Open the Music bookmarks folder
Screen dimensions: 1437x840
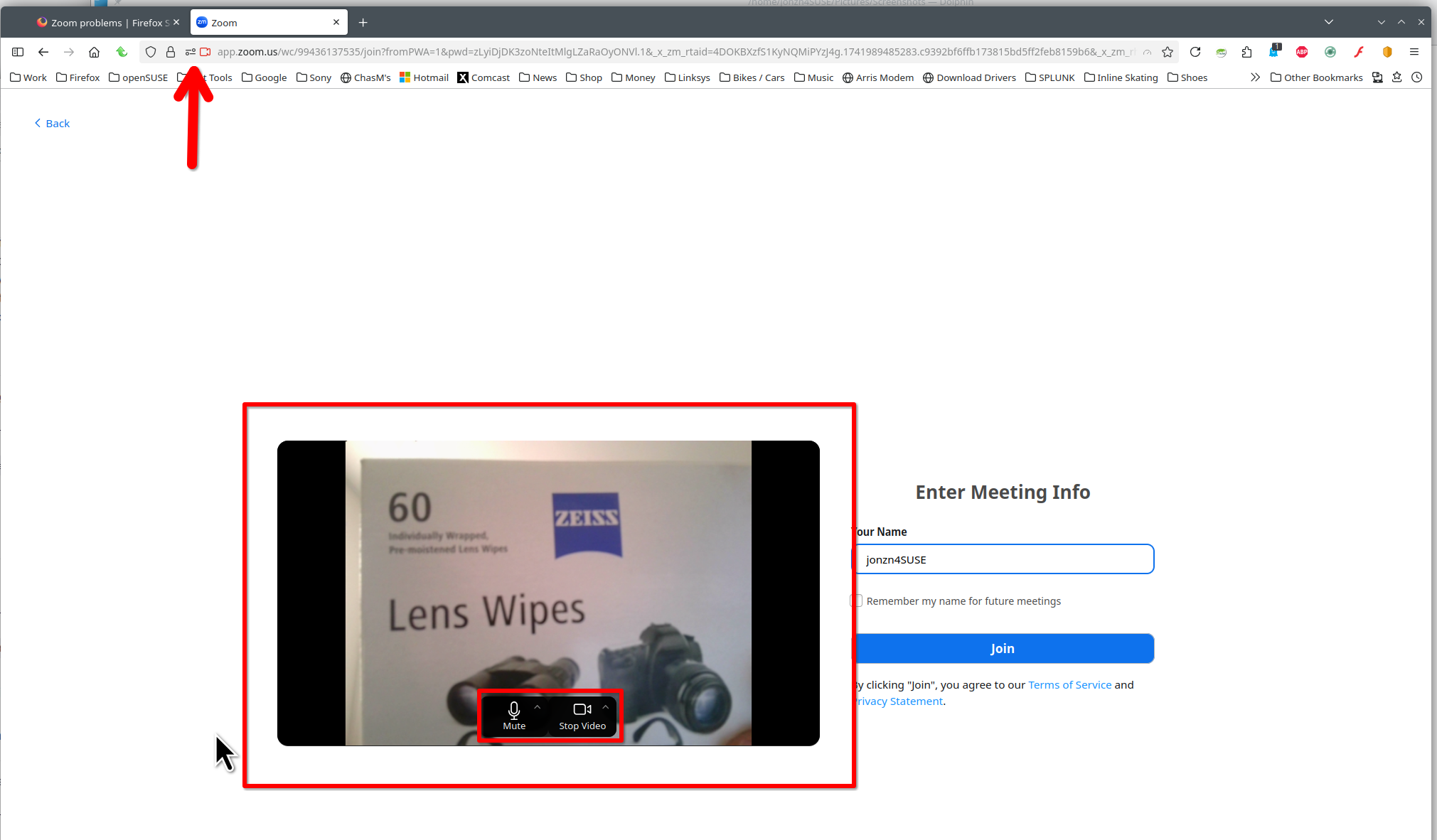[814, 77]
